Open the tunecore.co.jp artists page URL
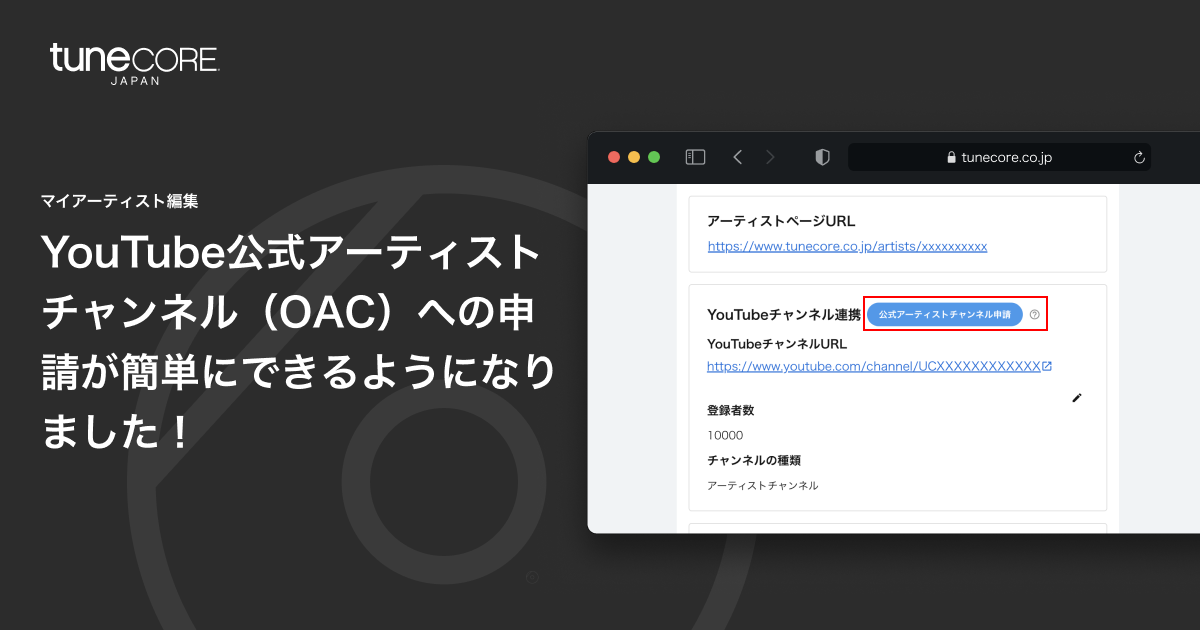 (x=846, y=246)
